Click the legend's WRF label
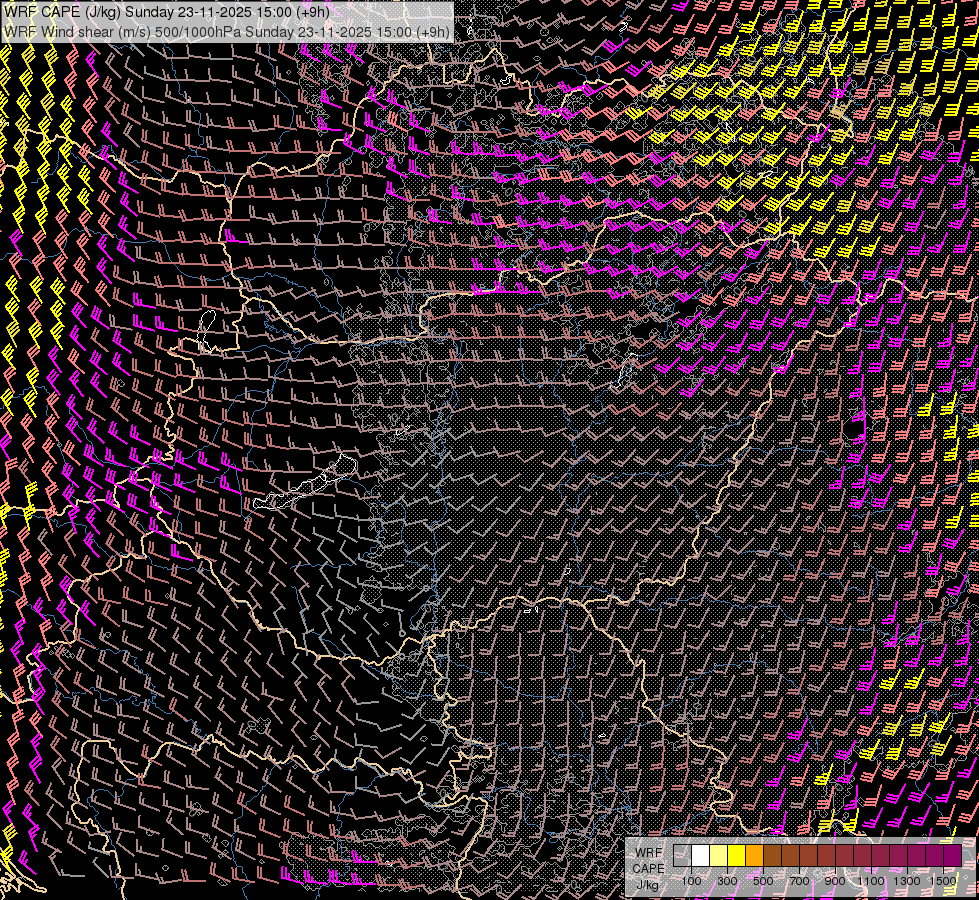 tap(649, 853)
